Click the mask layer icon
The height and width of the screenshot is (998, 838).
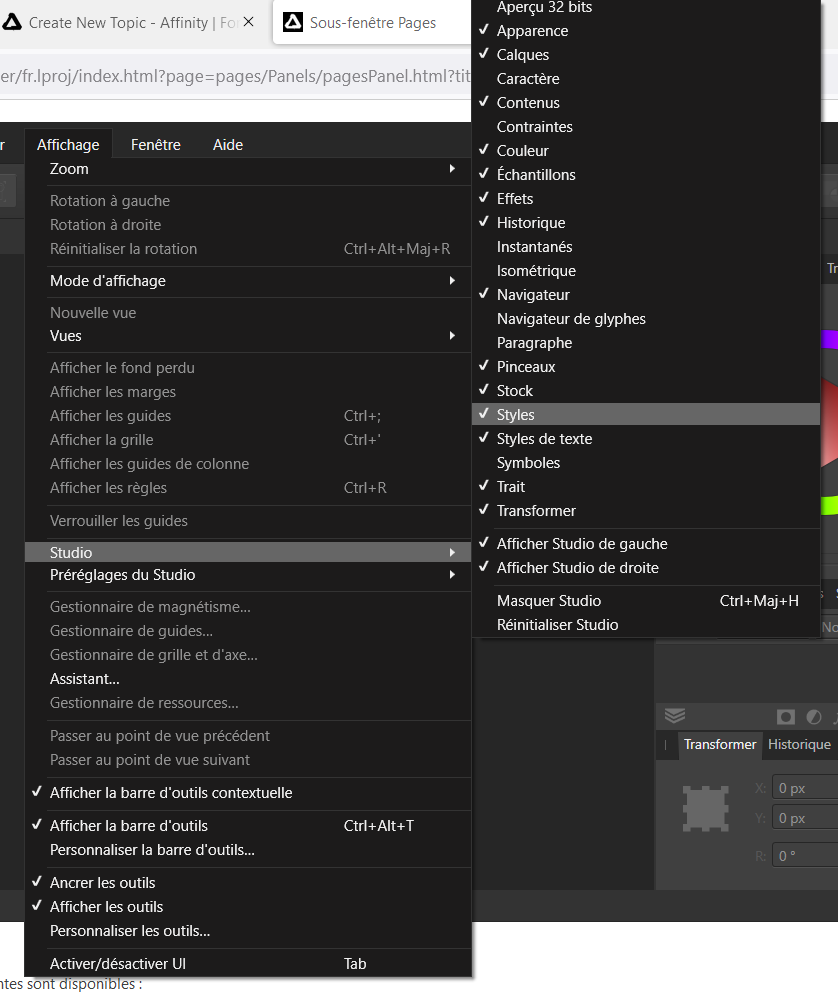click(786, 717)
